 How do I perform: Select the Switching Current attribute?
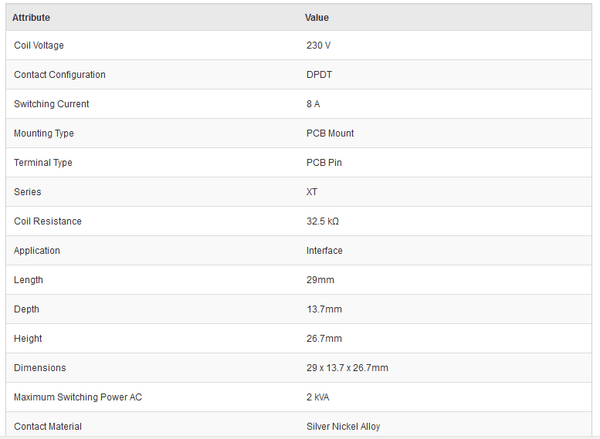pos(51,104)
